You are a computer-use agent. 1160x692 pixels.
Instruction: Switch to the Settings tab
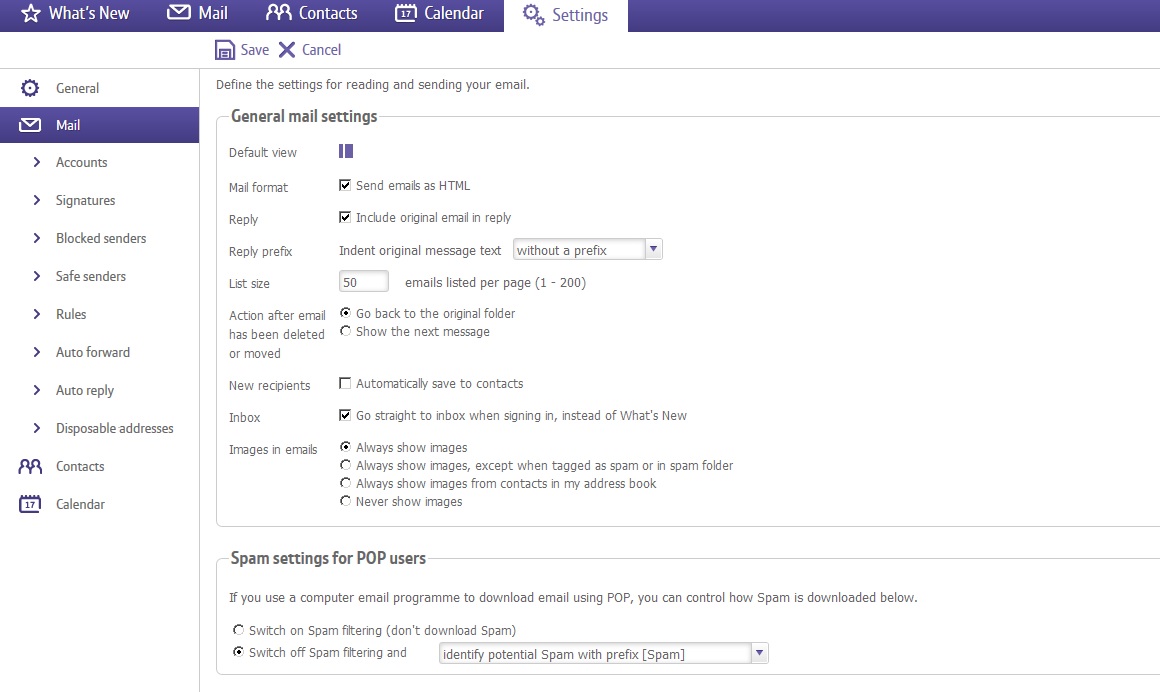[566, 15]
